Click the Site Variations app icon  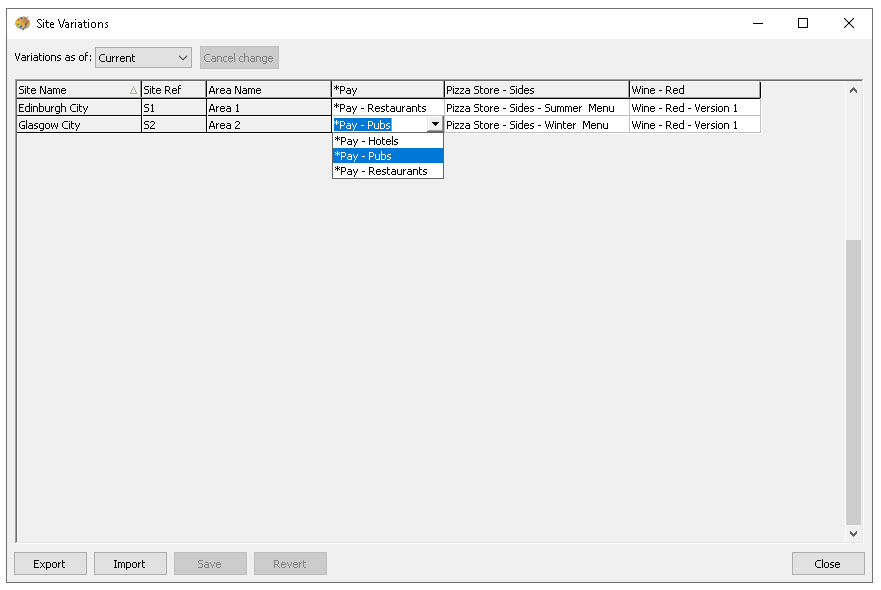22,23
